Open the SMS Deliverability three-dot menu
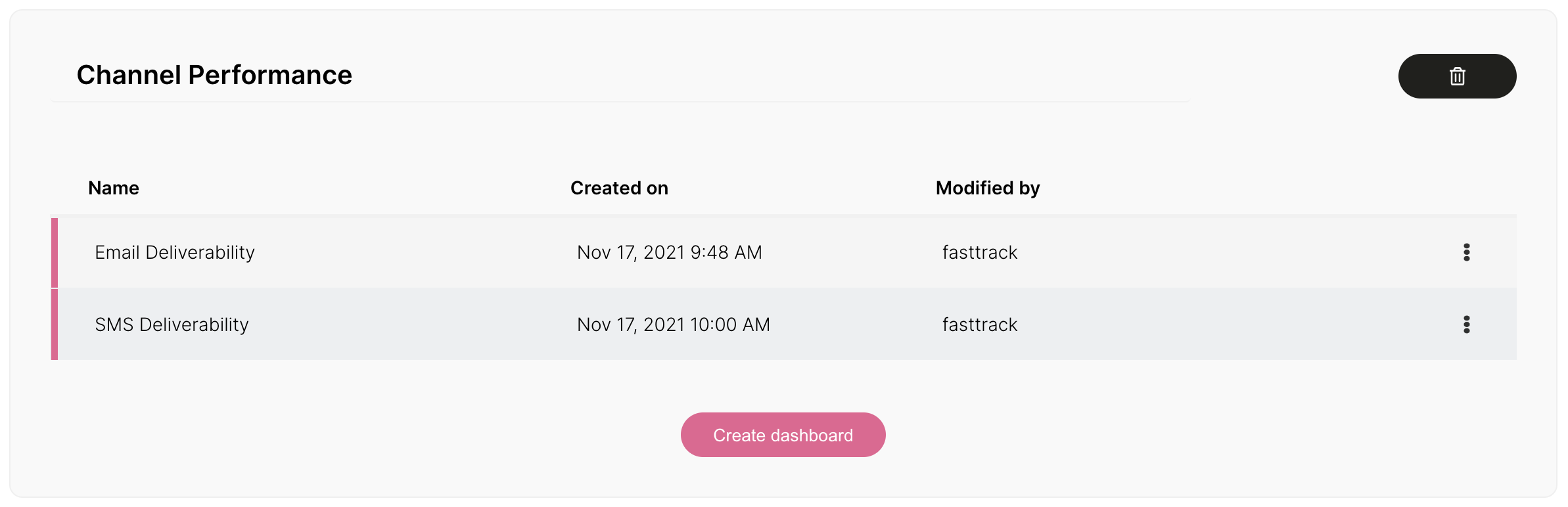Image resolution: width=1568 pixels, height=507 pixels. pos(1466,324)
